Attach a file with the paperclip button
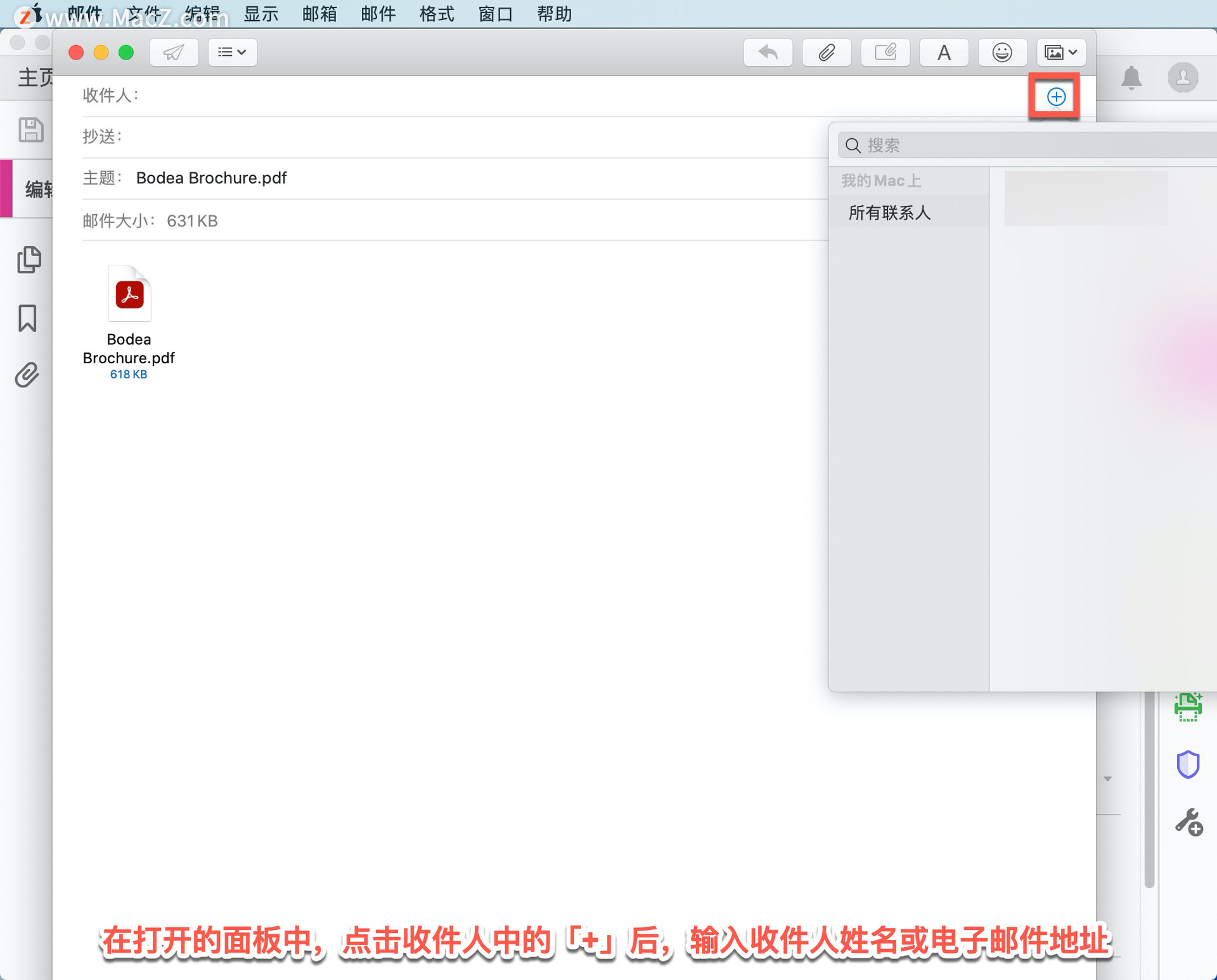The width and height of the screenshot is (1217, 980). pyautogui.click(x=827, y=52)
